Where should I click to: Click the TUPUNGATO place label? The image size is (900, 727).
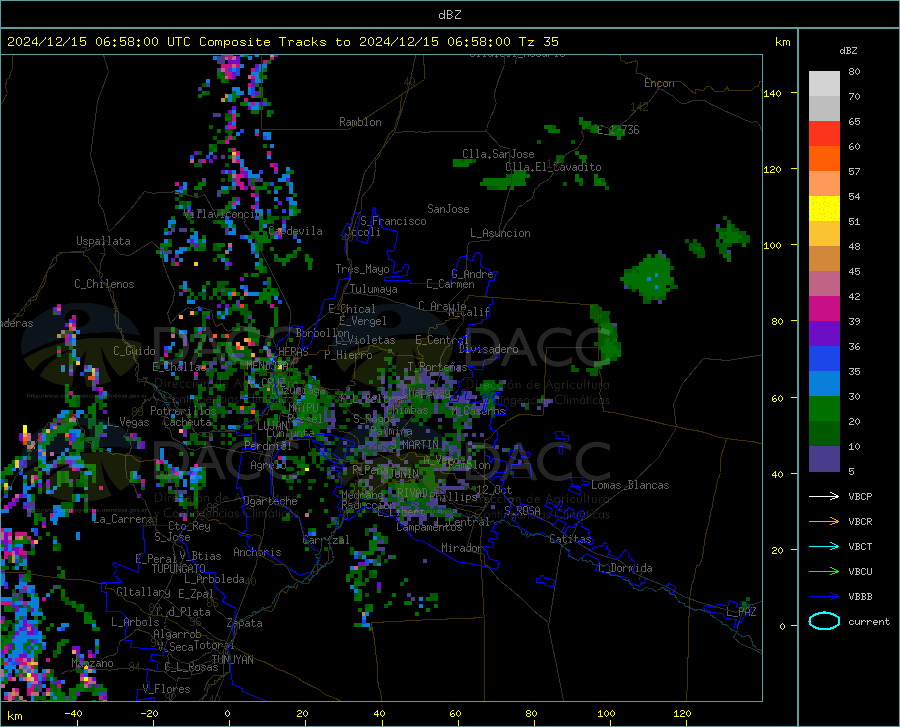(179, 569)
